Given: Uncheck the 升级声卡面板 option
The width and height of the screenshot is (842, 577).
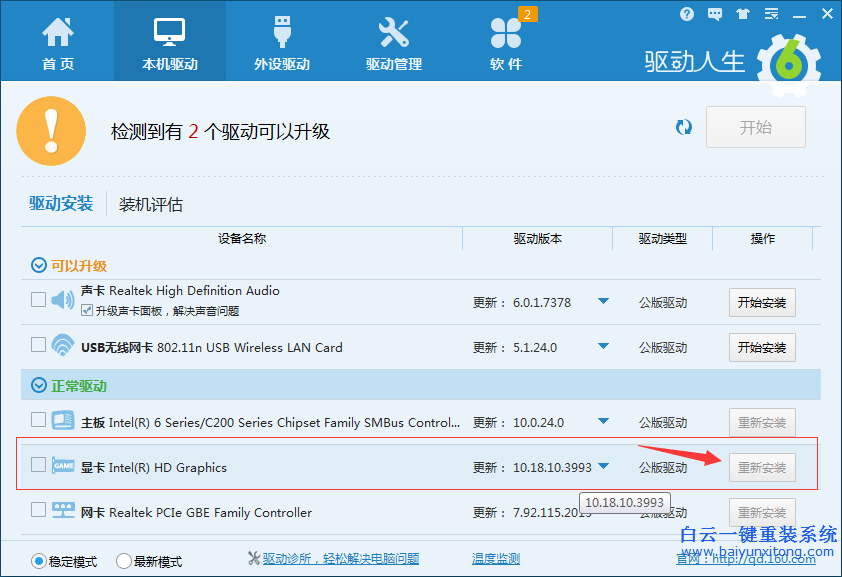Looking at the screenshot, I should click(87, 311).
